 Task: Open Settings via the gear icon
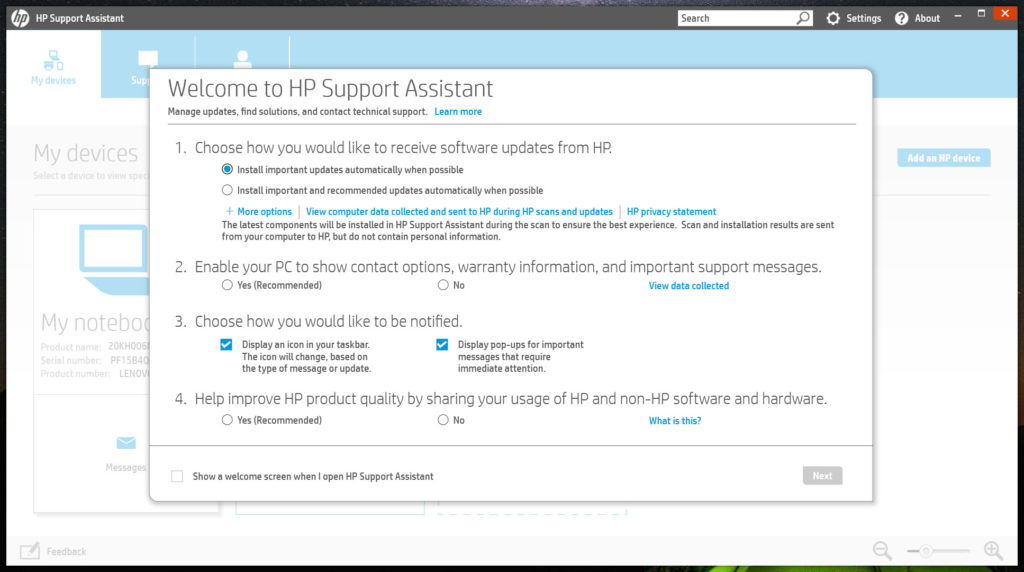833,18
